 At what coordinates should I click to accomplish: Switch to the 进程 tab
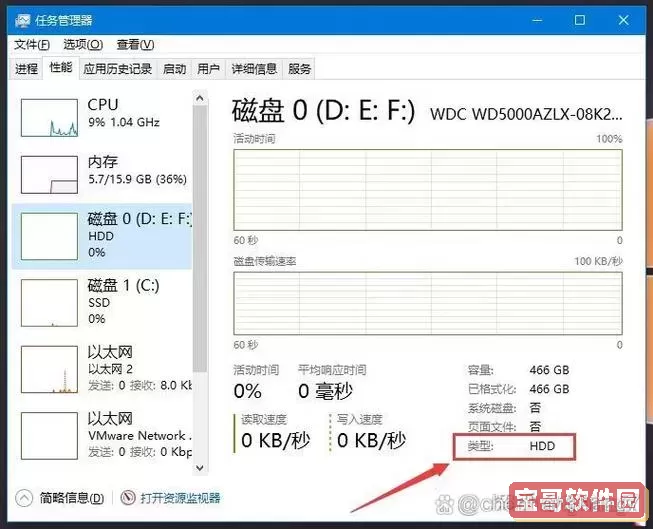pos(27,69)
